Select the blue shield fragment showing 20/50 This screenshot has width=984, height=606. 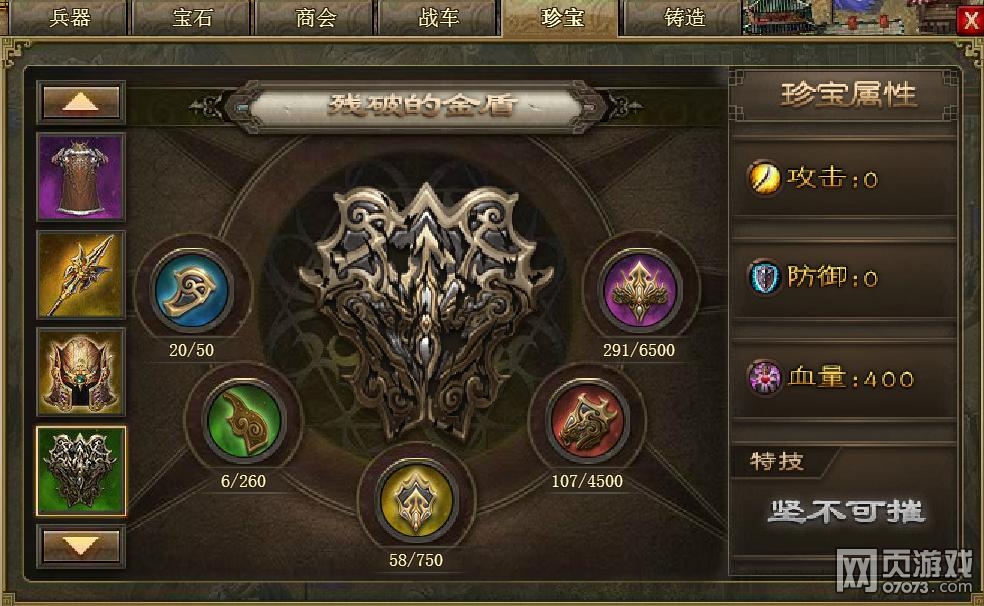tap(191, 290)
